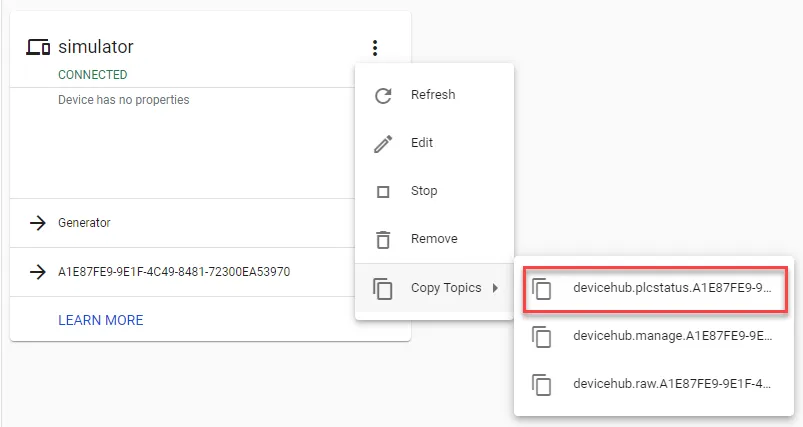803x427 pixels.
Task: Click the Edit pencil icon
Action: (x=383, y=144)
